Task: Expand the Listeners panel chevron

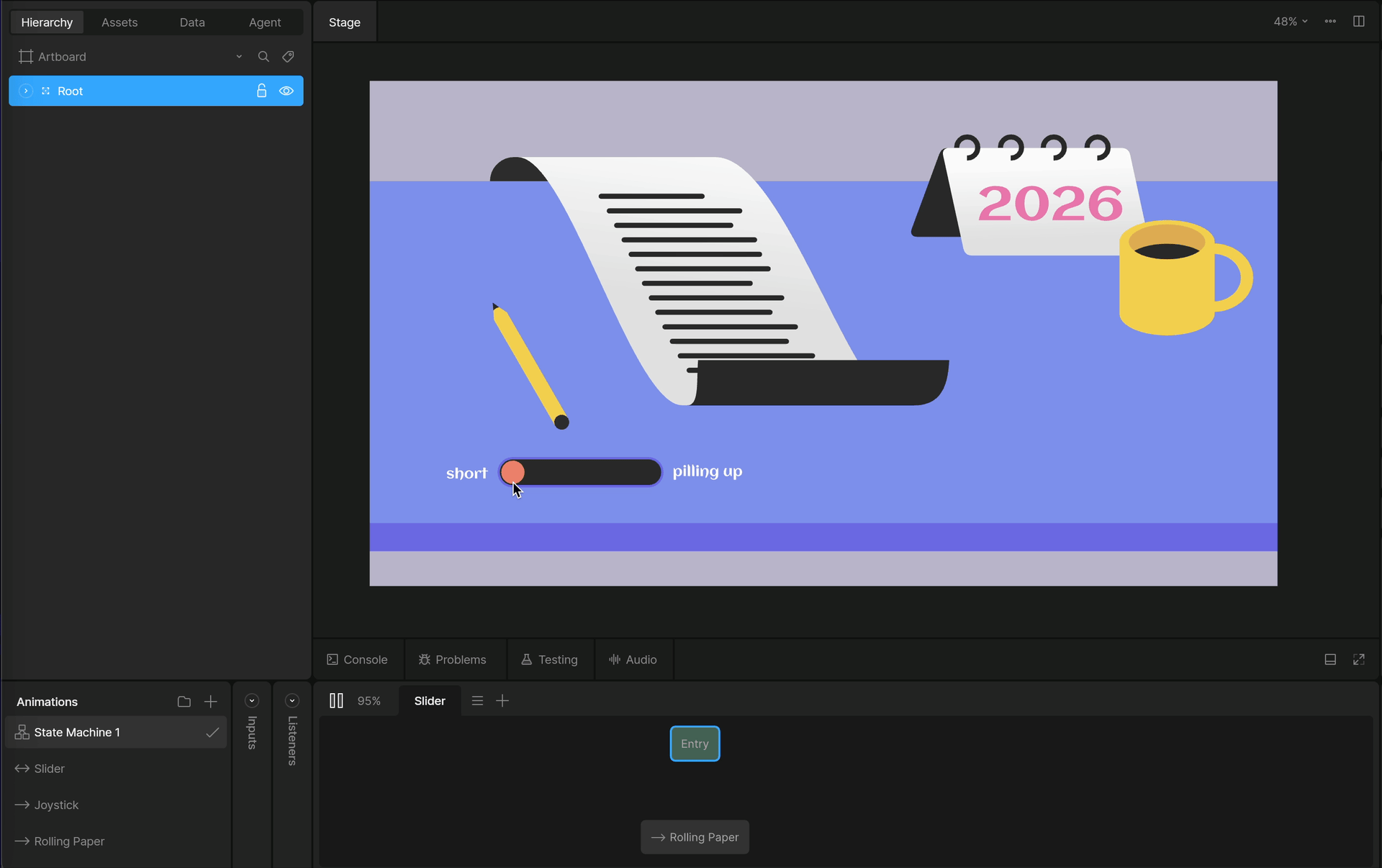Action: [x=292, y=701]
